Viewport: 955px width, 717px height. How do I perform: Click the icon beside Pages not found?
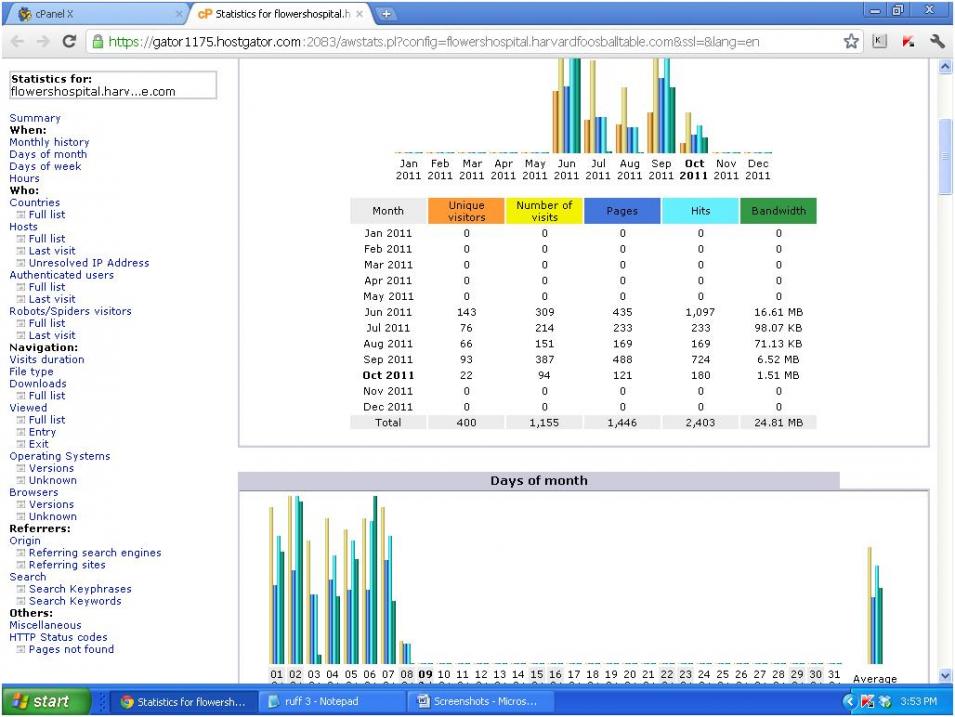pyautogui.click(x=21, y=650)
